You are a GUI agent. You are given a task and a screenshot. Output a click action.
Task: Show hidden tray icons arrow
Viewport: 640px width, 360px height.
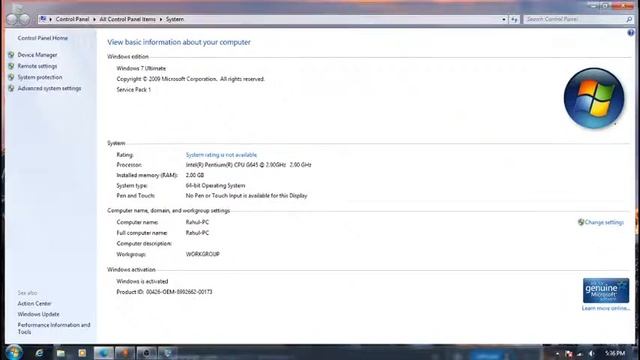point(557,353)
